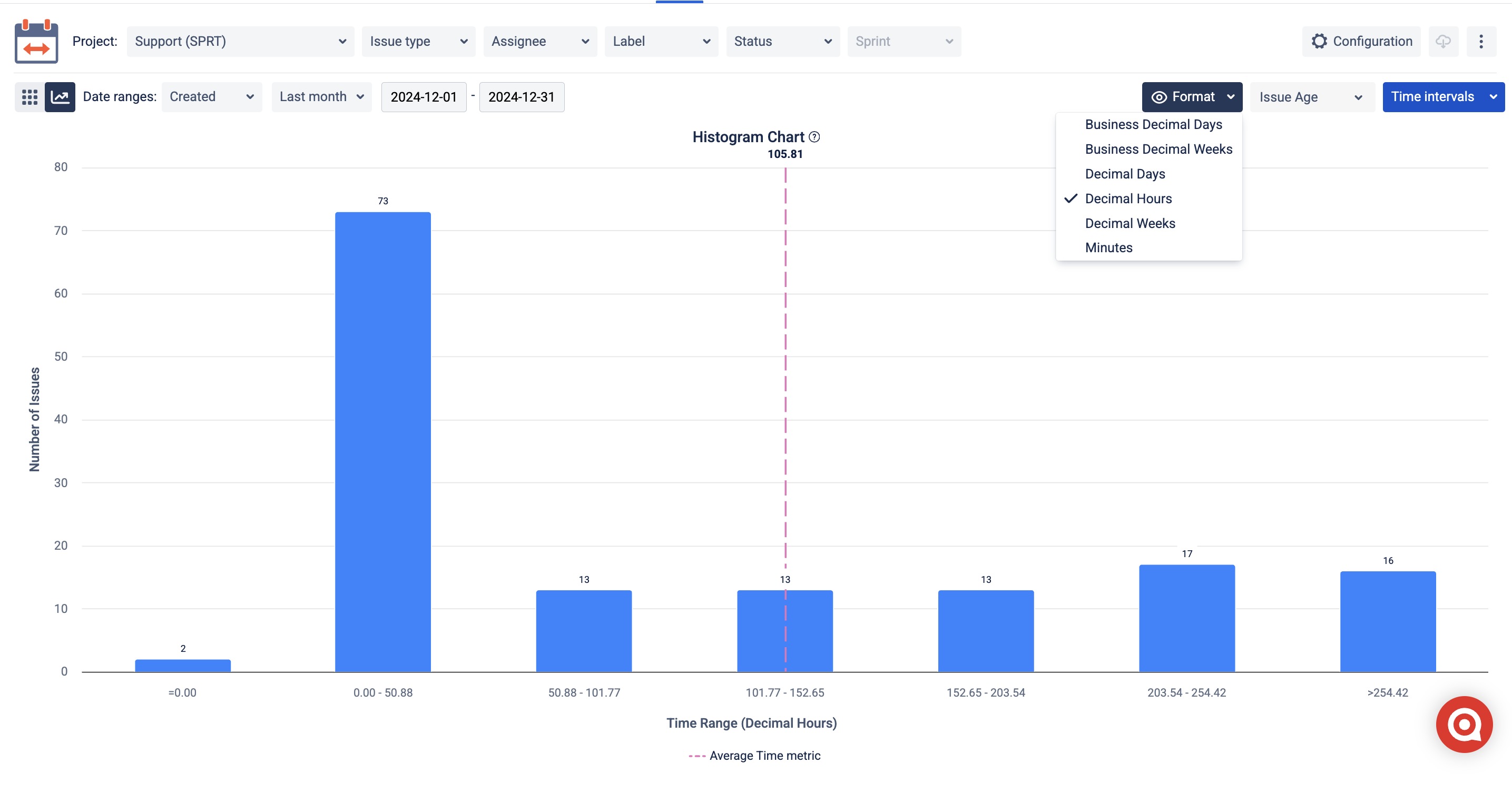Click the Configuration gear icon

coord(1320,41)
